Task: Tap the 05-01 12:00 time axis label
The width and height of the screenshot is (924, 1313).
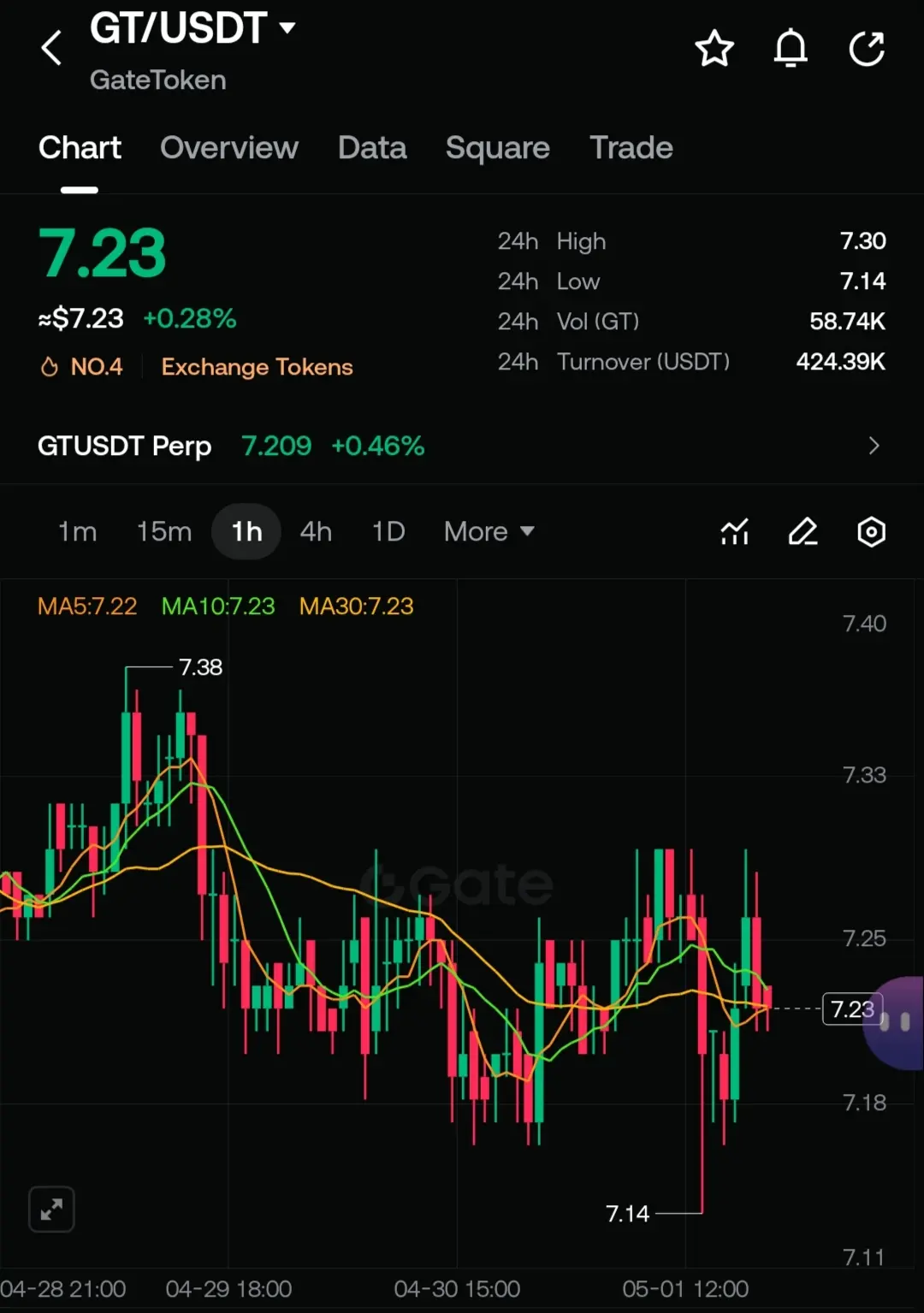Action: click(685, 1289)
